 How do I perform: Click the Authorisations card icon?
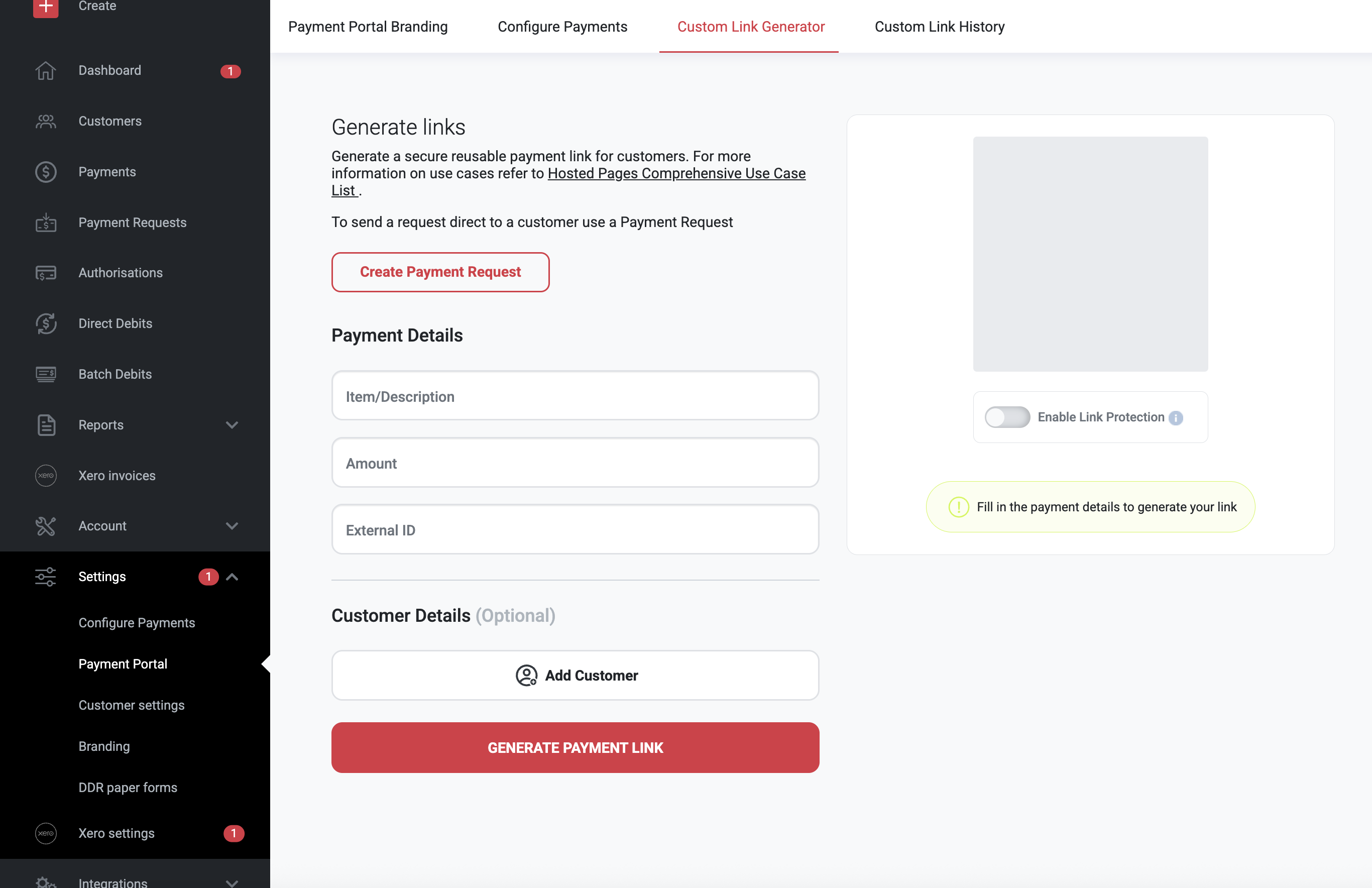tap(46, 273)
